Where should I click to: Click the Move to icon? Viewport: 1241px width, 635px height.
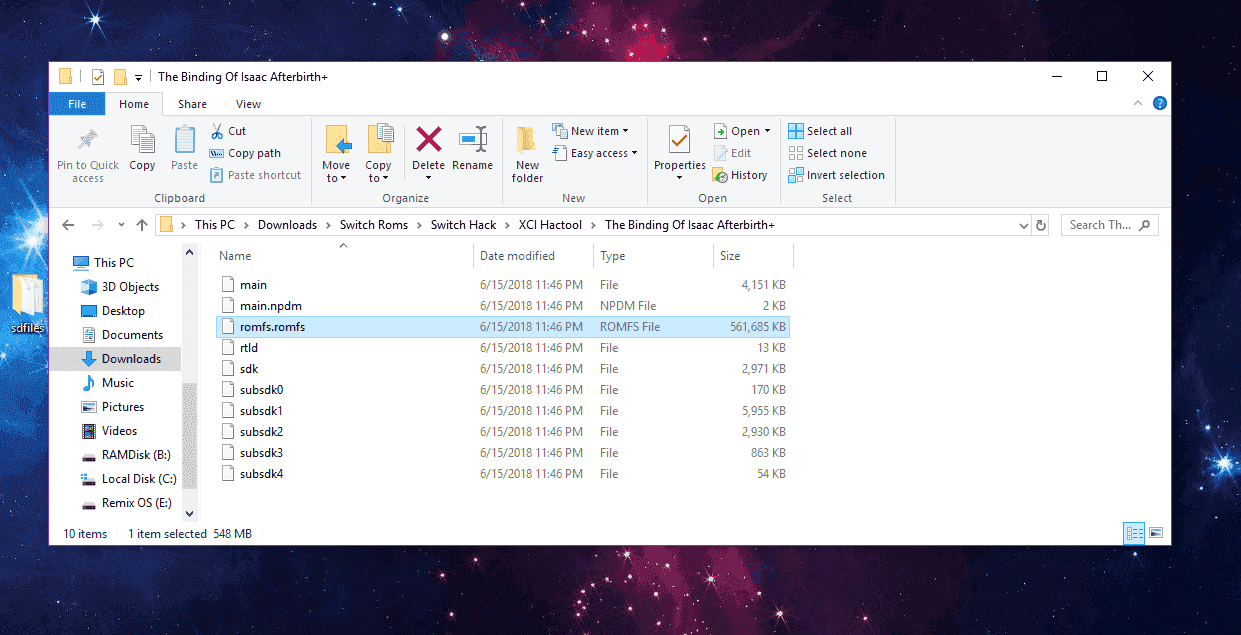point(336,154)
